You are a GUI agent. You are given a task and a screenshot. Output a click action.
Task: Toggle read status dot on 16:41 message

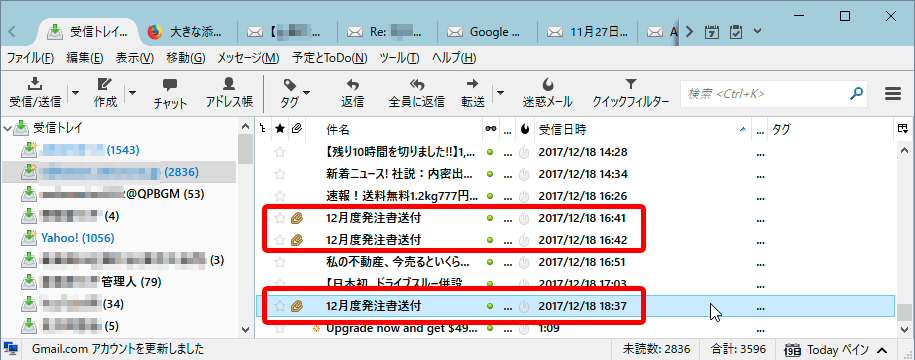tap(490, 218)
